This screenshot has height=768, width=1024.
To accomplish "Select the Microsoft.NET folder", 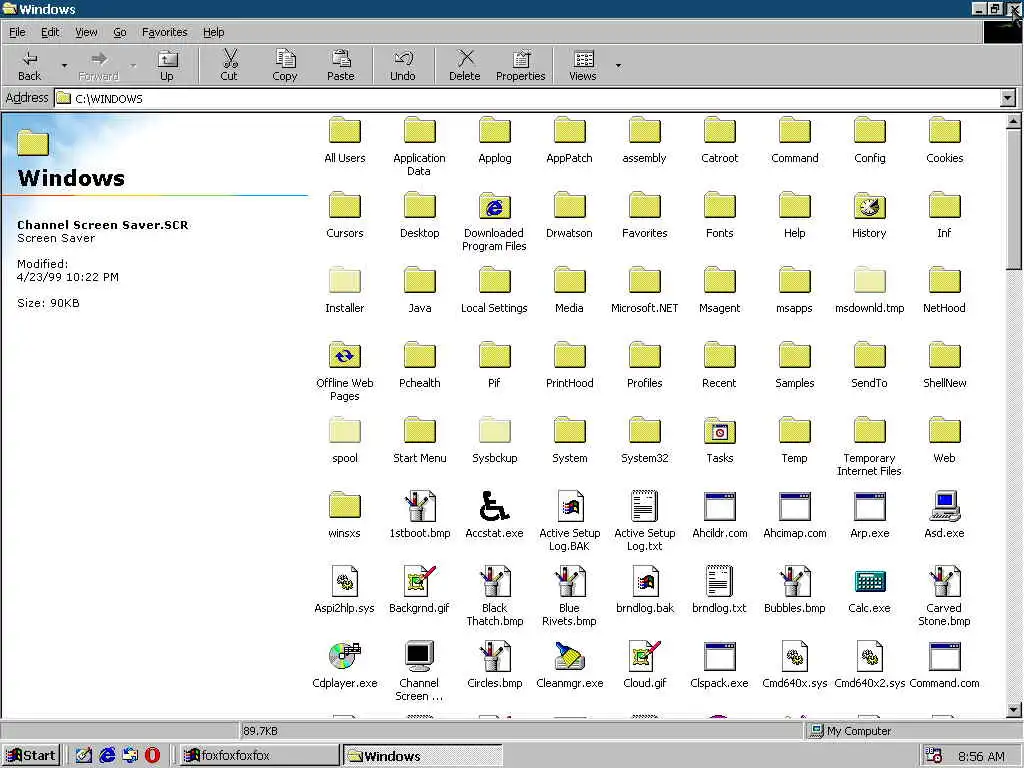I will click(x=645, y=289).
